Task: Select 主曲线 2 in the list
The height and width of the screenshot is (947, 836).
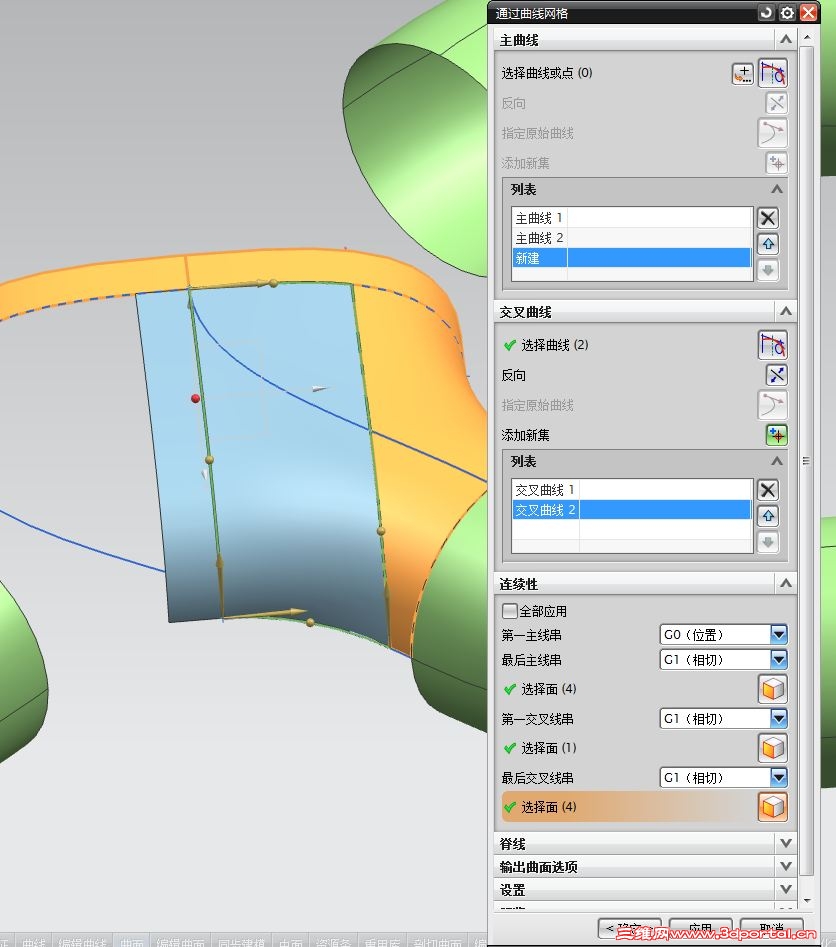Action: 631,238
